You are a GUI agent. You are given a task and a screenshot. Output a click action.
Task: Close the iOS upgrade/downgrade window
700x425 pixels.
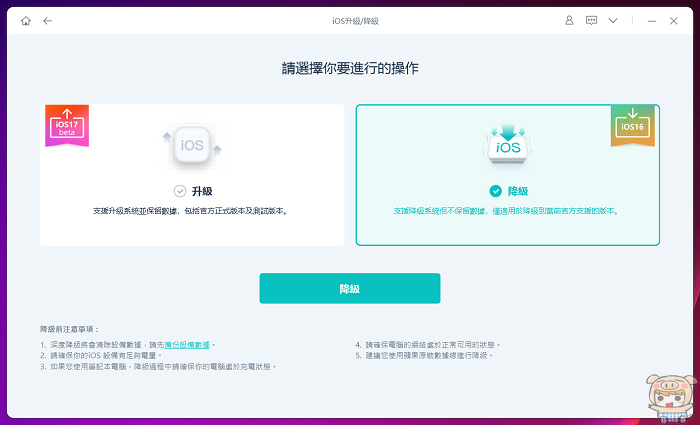674,21
